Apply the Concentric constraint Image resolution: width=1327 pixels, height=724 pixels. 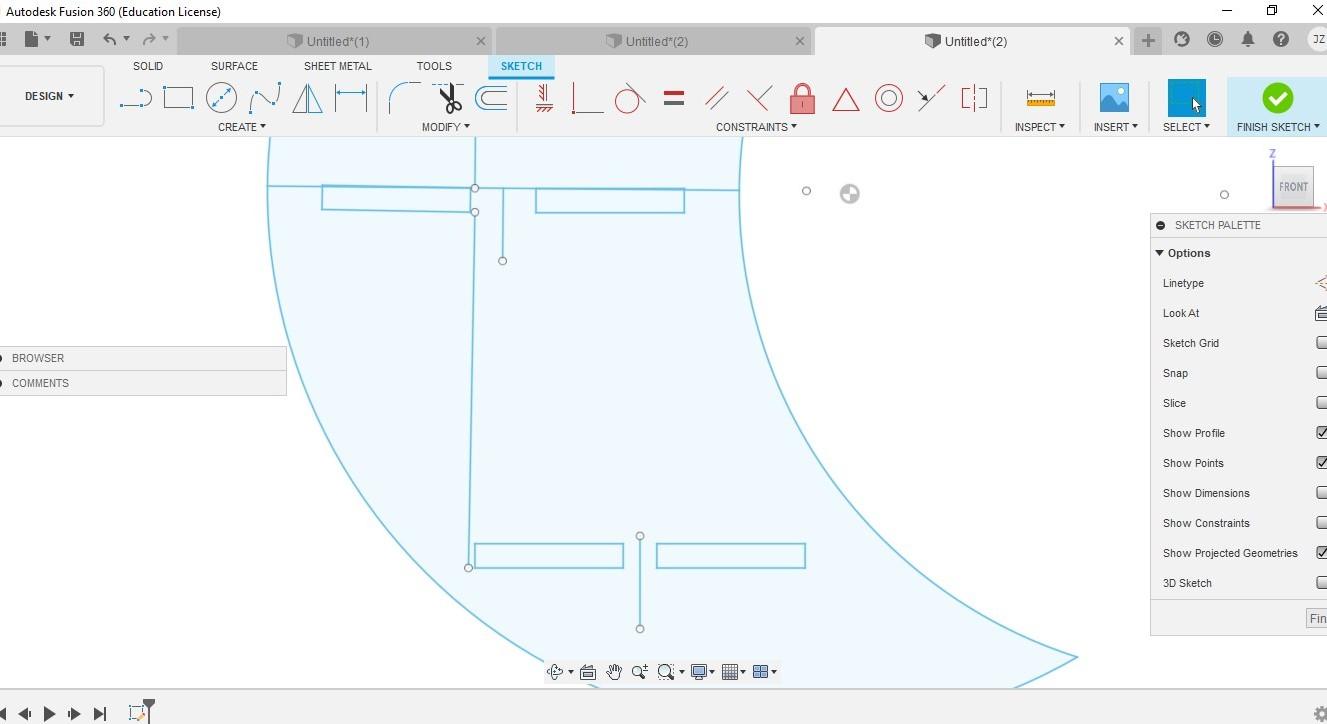click(888, 98)
